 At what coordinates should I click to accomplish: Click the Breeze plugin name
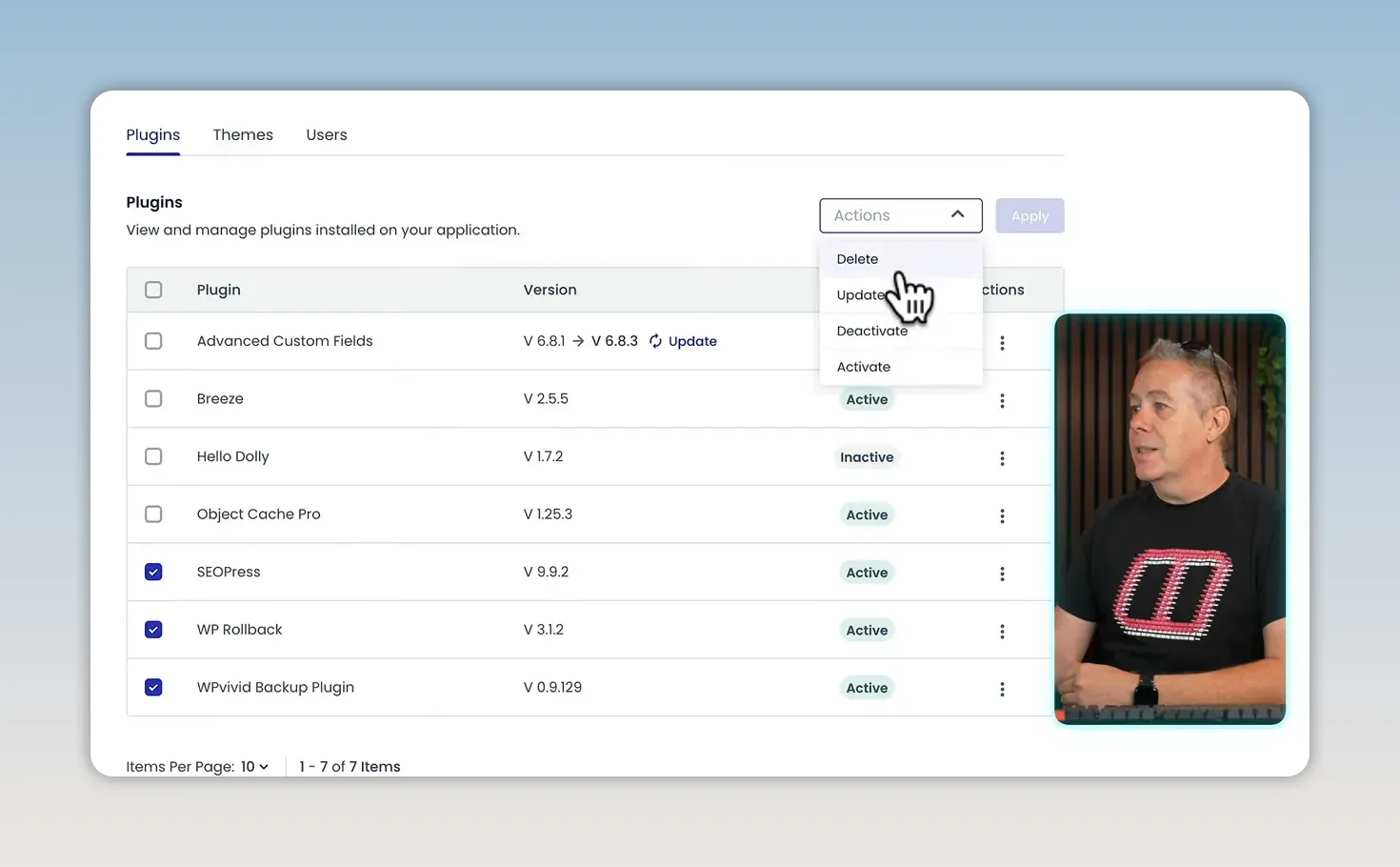220,398
